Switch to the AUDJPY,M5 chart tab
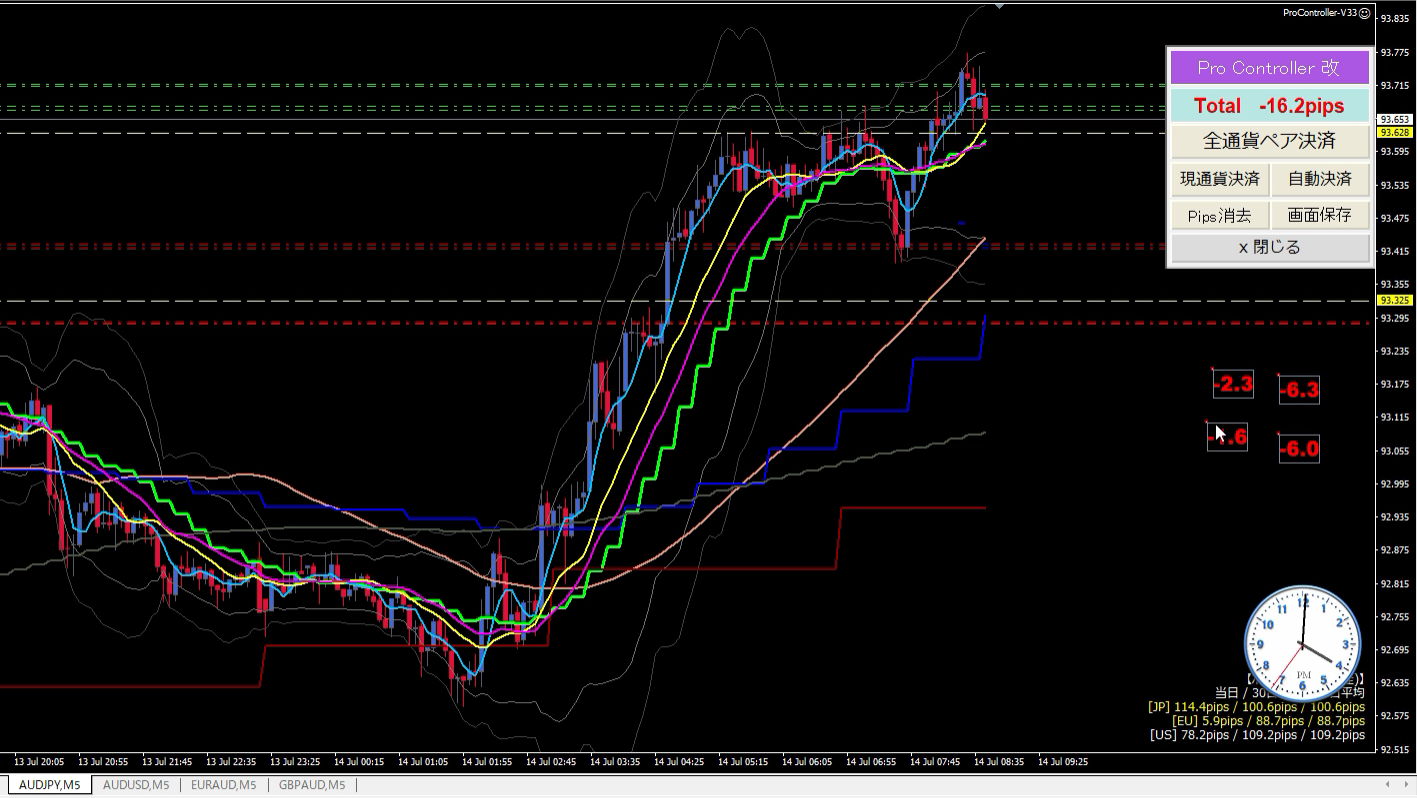Screen dimensions: 1417x798 pyautogui.click(x=49, y=785)
